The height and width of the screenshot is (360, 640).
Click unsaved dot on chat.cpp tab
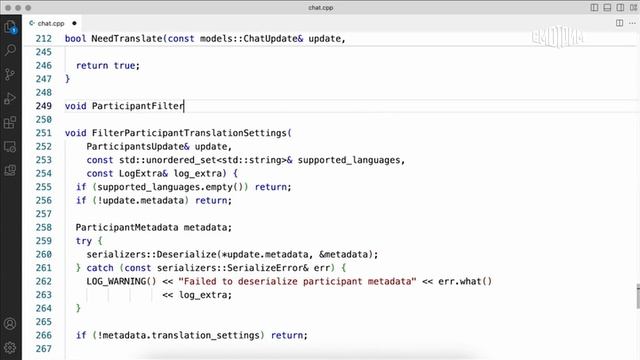coord(74,23)
